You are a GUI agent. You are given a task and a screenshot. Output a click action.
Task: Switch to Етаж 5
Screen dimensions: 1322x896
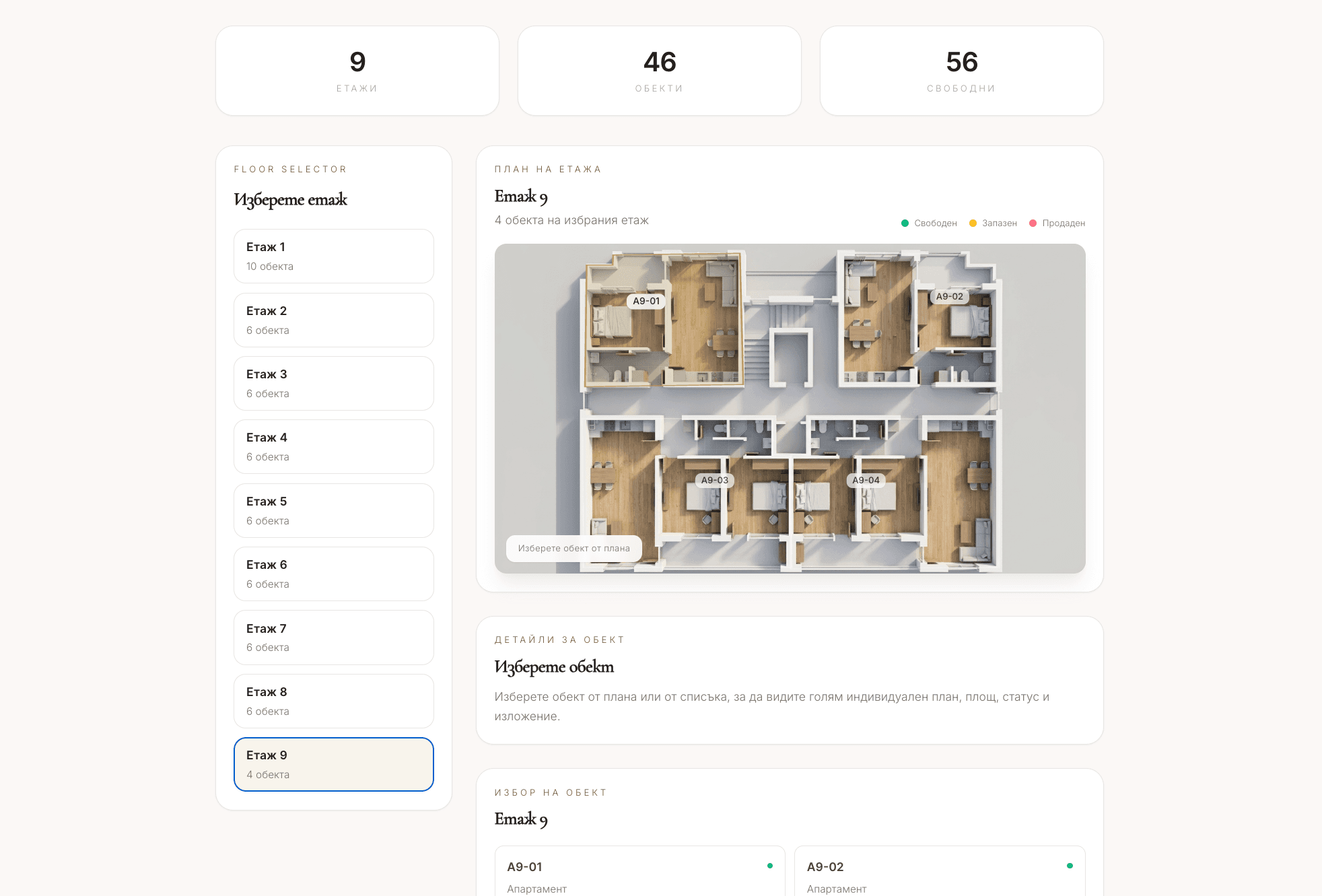point(334,510)
